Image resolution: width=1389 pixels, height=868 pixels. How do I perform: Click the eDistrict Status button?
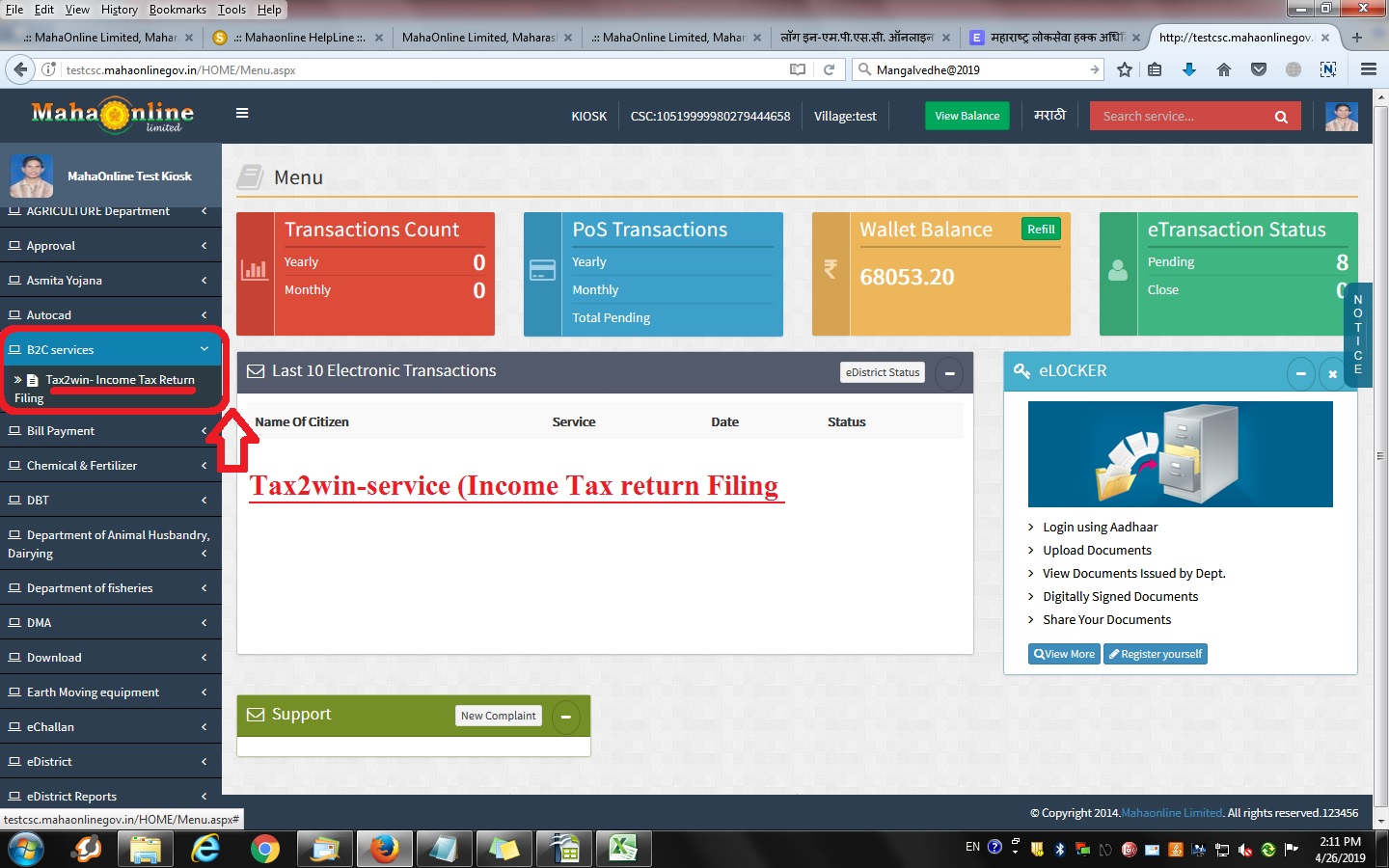click(x=883, y=372)
